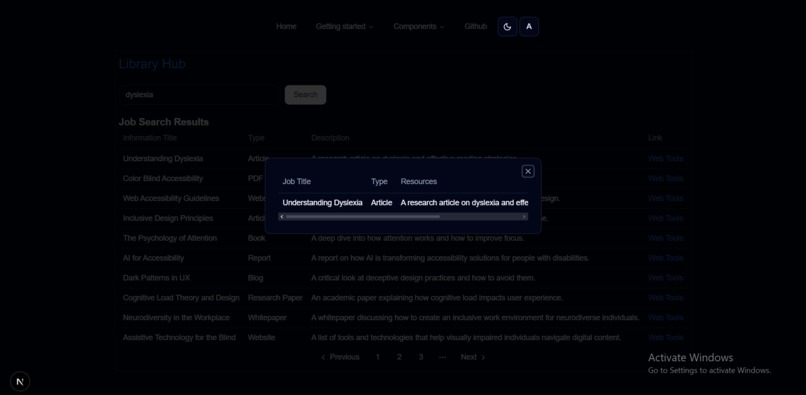Click the pagination ellipsis for more pages

pyautogui.click(x=443, y=357)
